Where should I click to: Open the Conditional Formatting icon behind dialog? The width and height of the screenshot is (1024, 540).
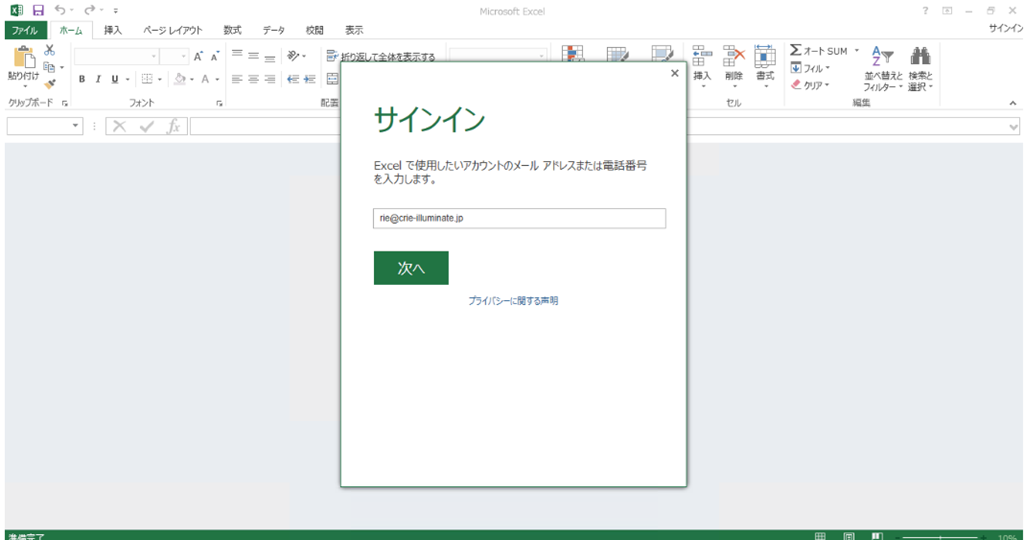[573, 55]
